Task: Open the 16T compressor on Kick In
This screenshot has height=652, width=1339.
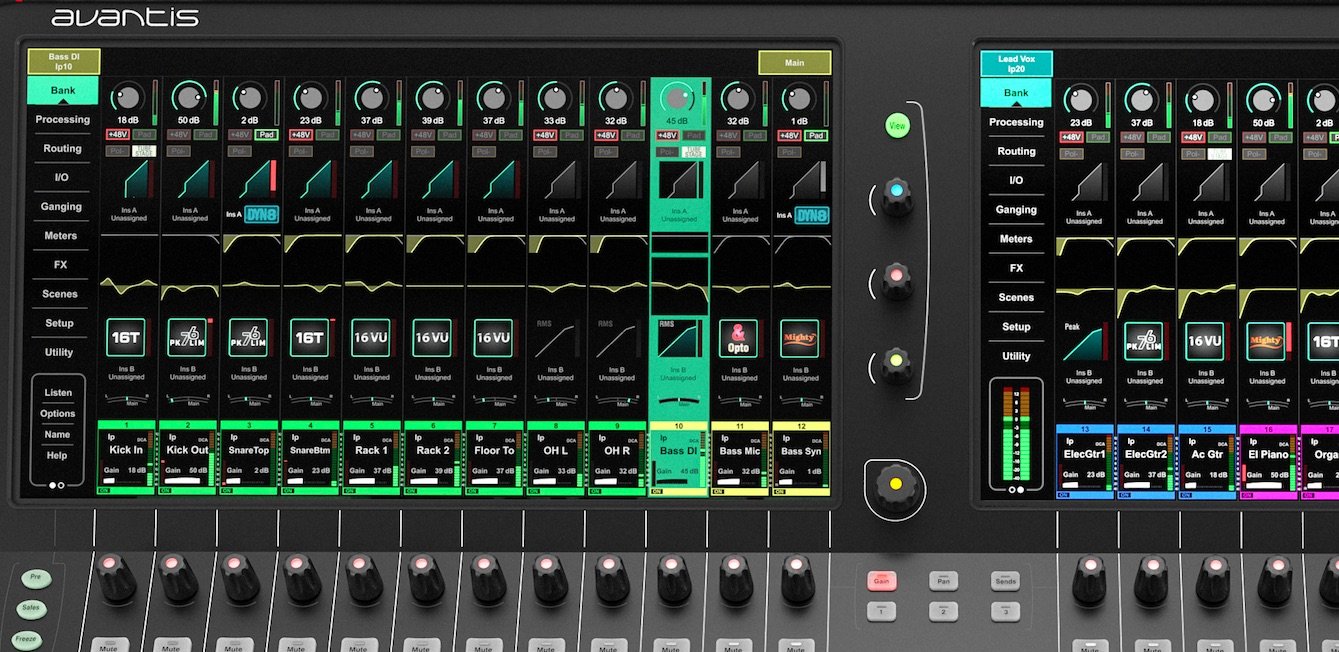Action: coord(127,338)
